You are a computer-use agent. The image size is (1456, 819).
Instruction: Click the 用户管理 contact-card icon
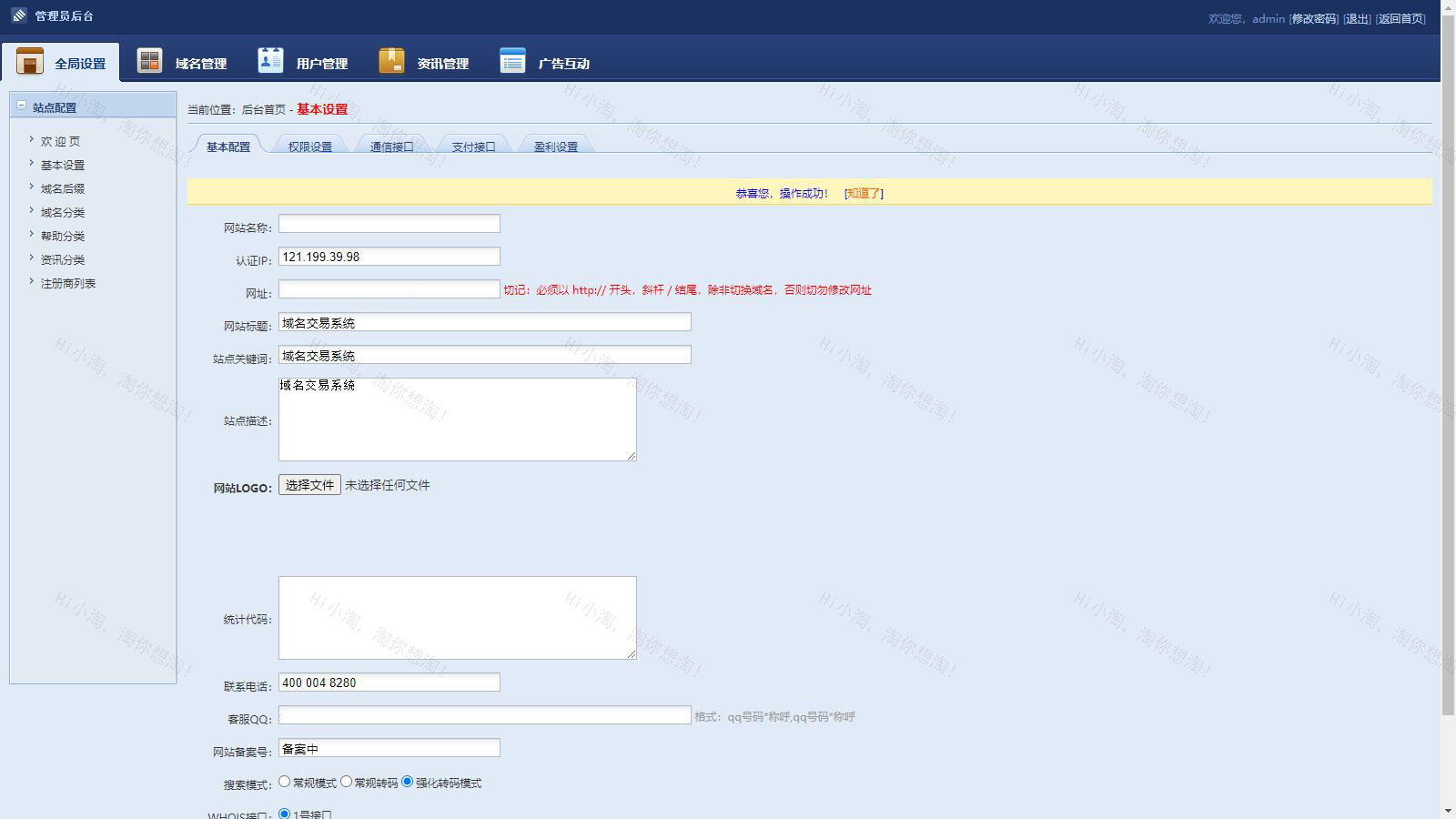[270, 60]
